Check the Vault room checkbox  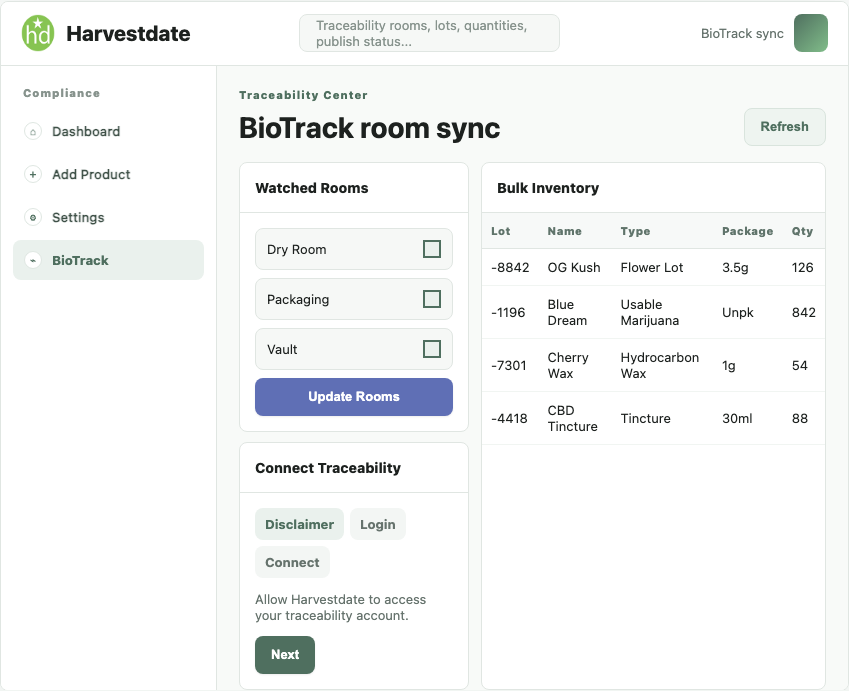(x=432, y=349)
